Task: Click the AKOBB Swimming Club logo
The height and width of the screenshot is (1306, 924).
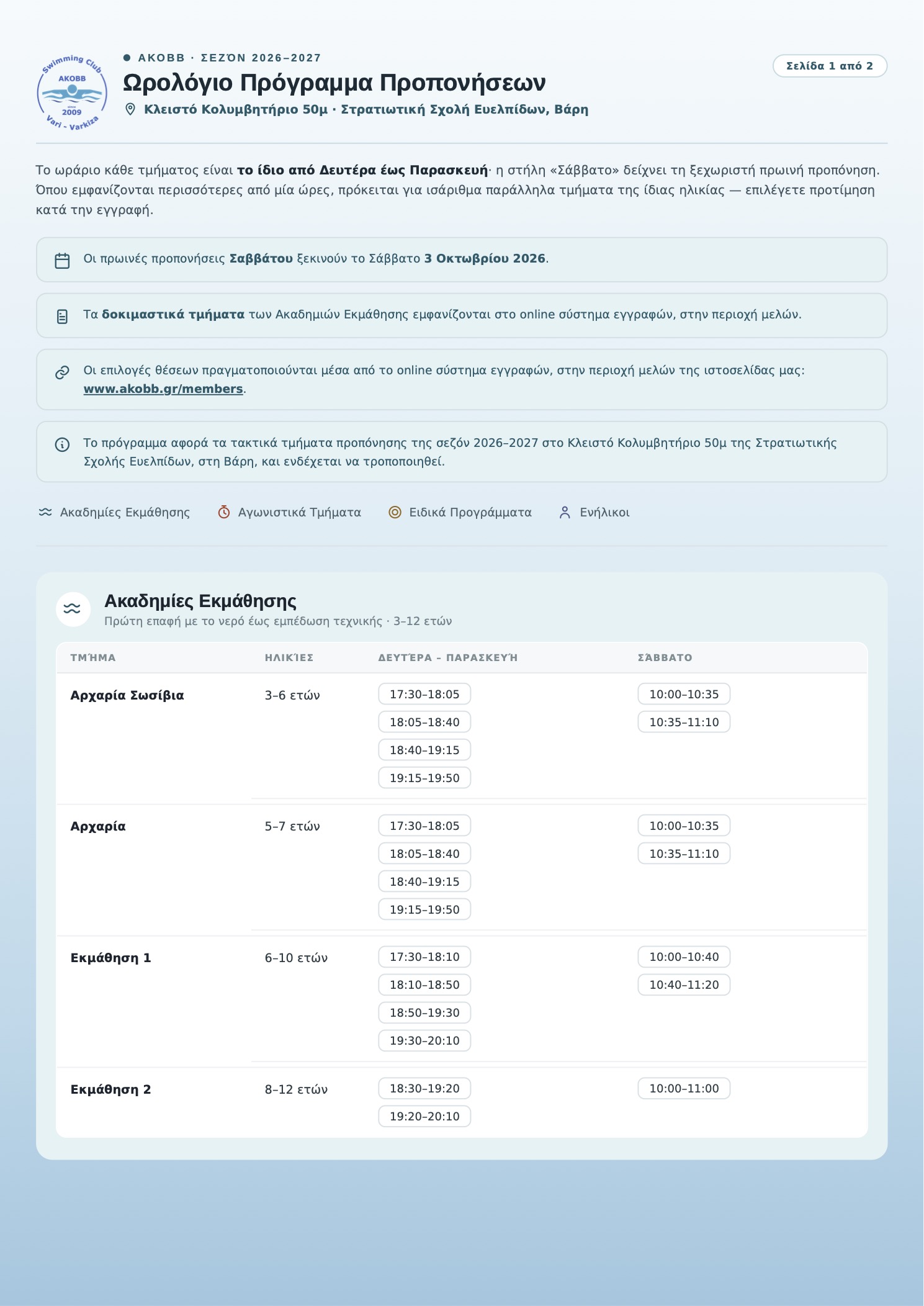Action: tap(72, 92)
